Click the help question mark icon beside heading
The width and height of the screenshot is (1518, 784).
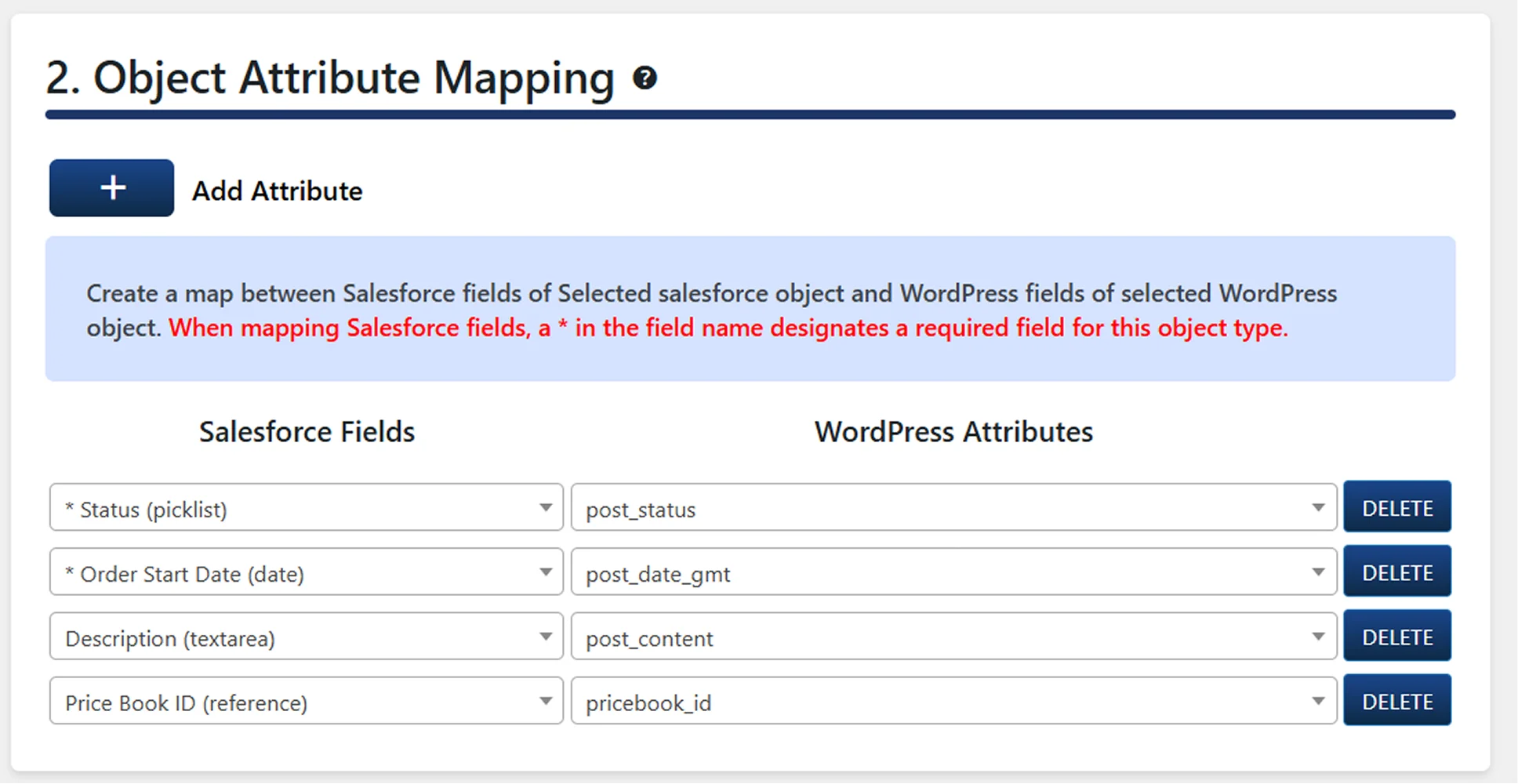coord(645,78)
